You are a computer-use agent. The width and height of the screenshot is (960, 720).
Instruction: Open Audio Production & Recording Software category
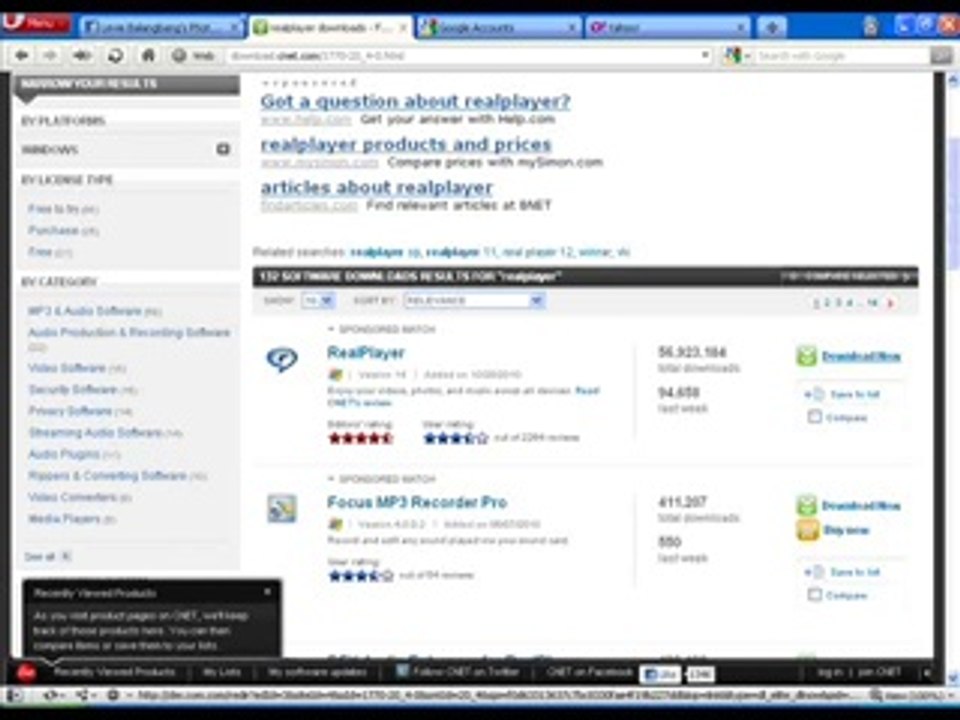129,332
